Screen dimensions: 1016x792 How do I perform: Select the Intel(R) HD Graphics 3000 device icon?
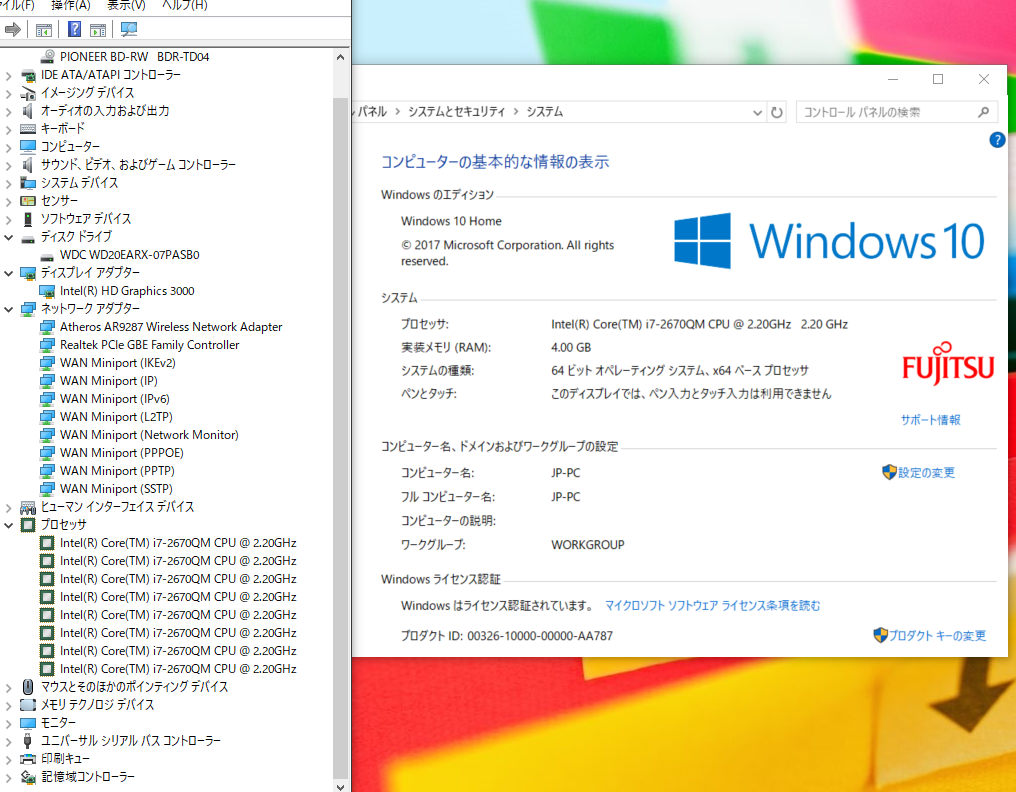click(x=47, y=291)
